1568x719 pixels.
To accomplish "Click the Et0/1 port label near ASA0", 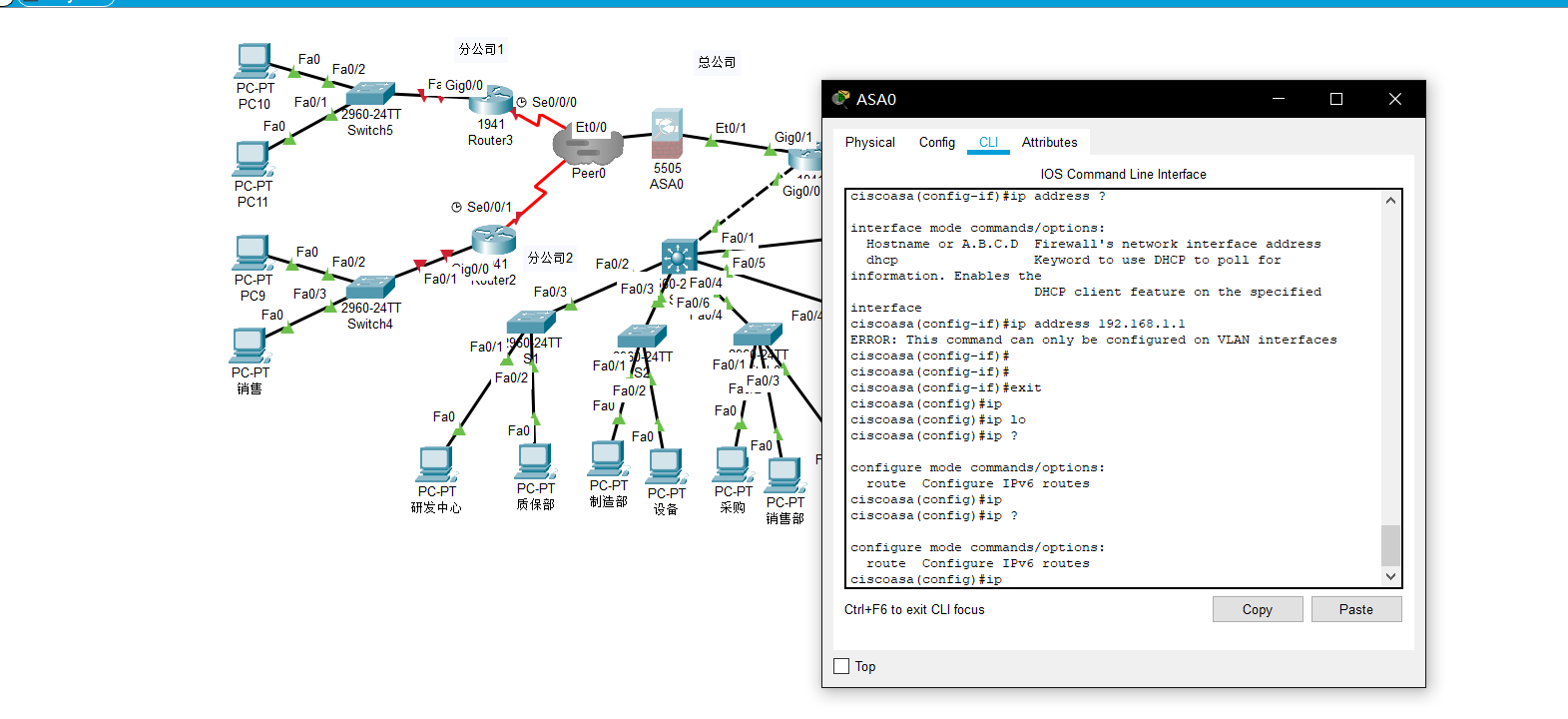I will coord(731,128).
